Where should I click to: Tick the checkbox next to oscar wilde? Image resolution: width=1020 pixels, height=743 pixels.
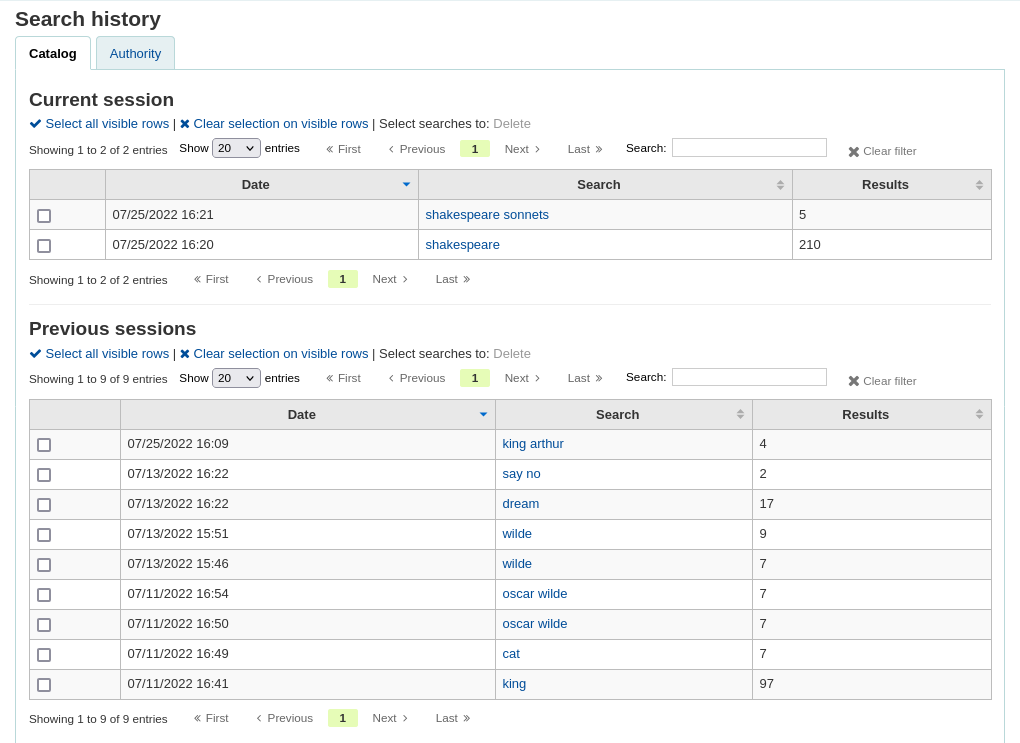coord(44,594)
